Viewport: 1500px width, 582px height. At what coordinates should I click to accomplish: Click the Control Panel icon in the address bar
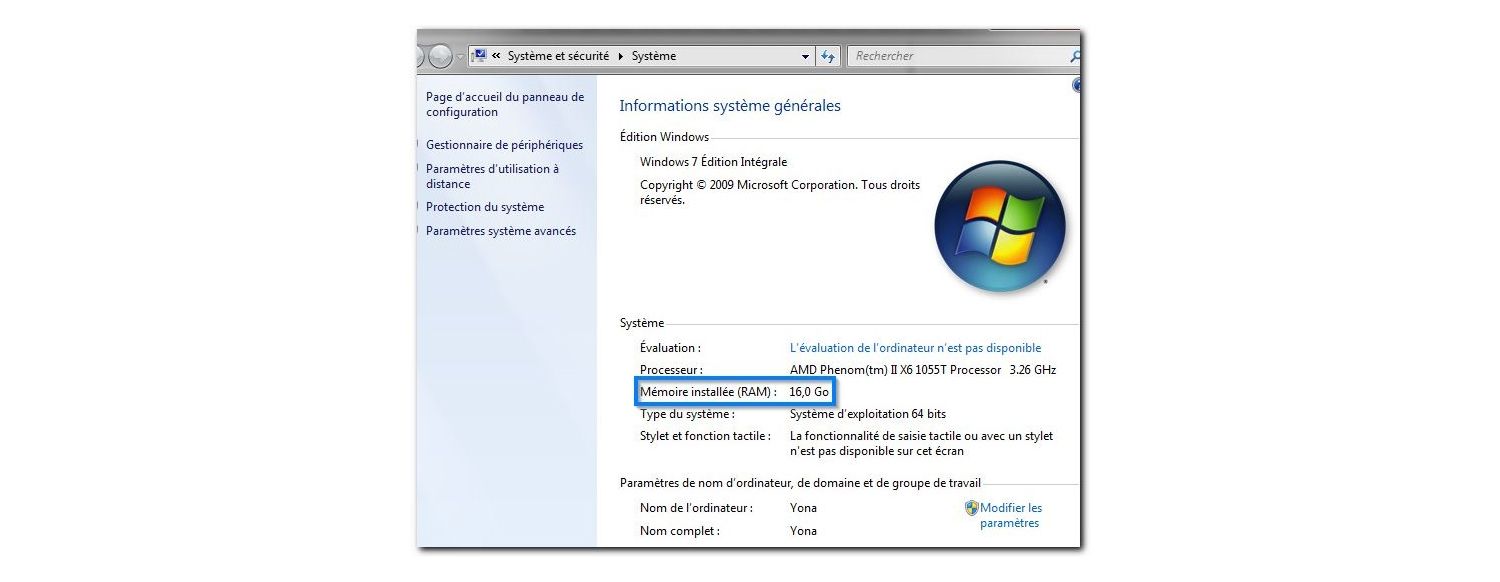[x=479, y=55]
